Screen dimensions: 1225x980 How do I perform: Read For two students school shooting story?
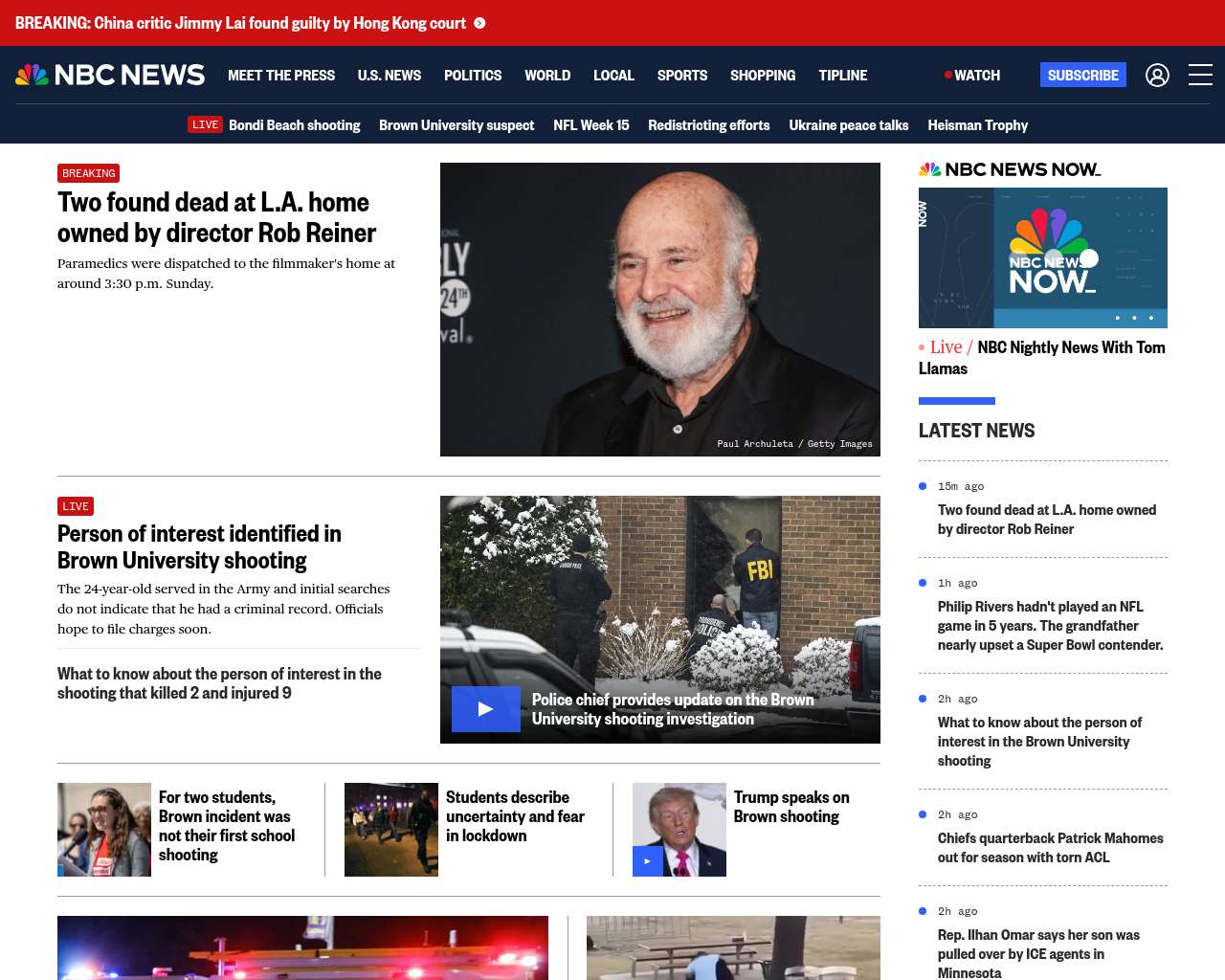227,826
